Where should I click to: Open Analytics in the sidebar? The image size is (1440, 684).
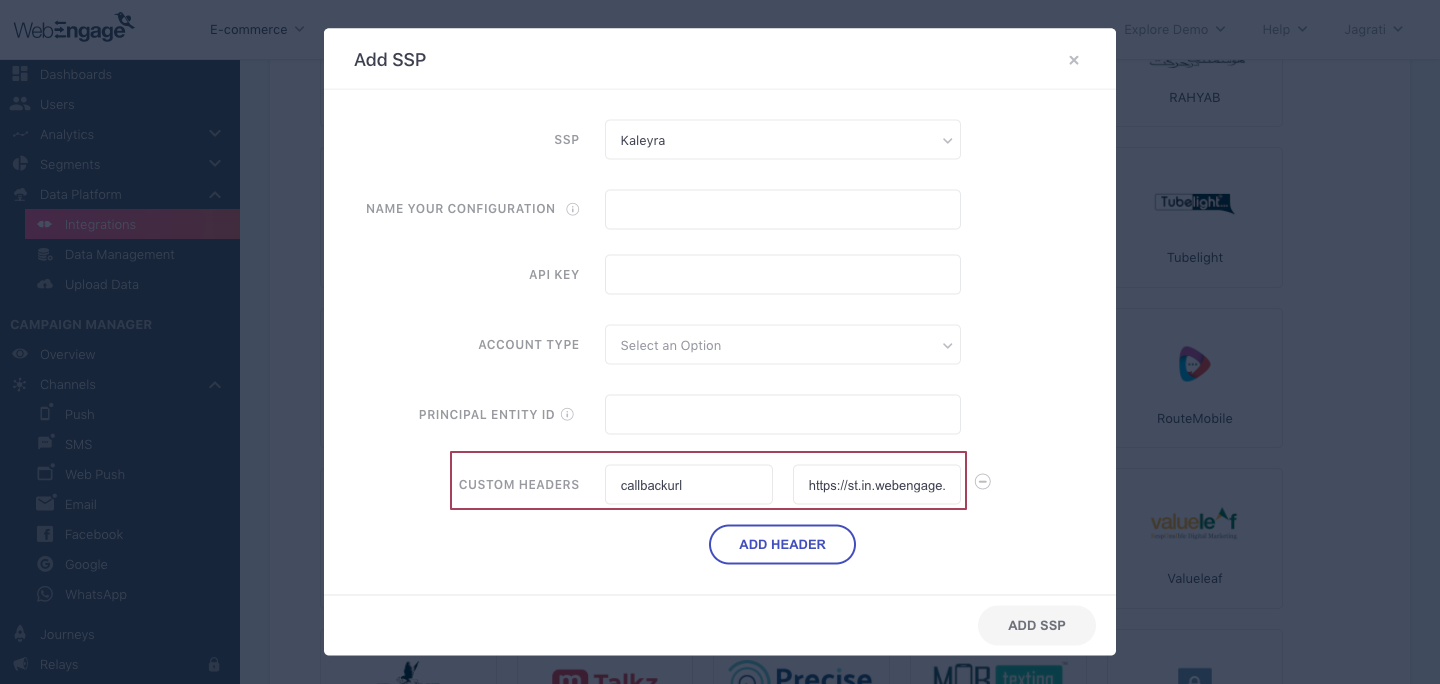[x=67, y=134]
